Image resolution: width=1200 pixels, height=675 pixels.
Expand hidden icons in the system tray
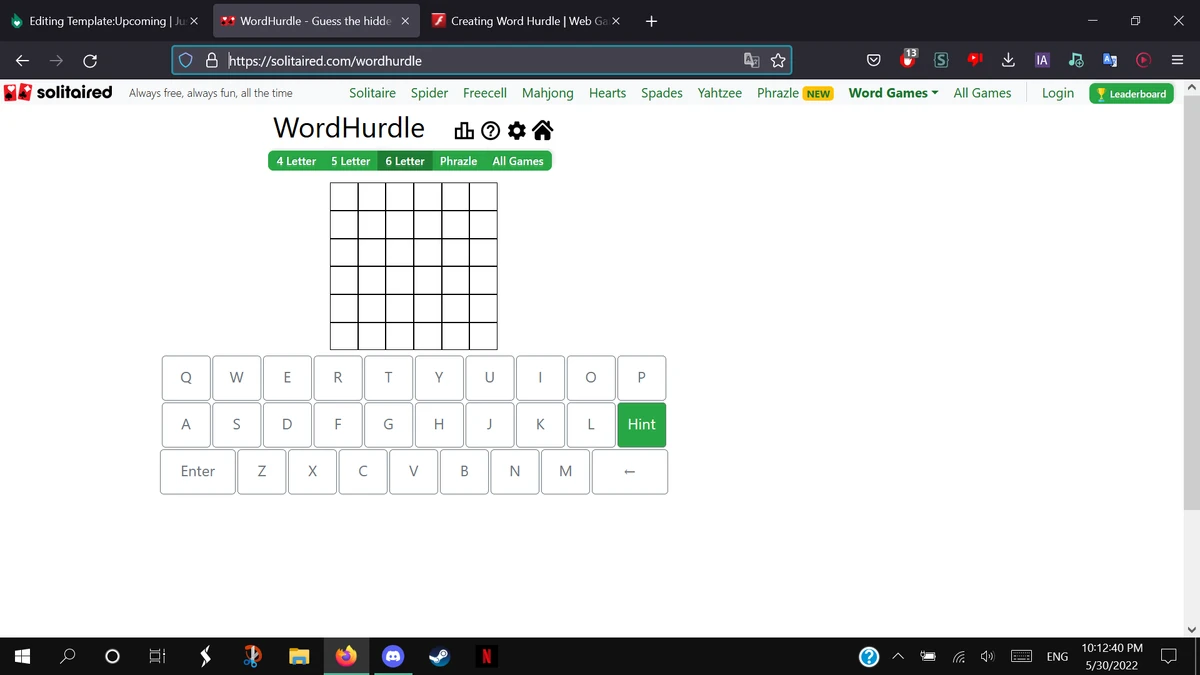898,656
